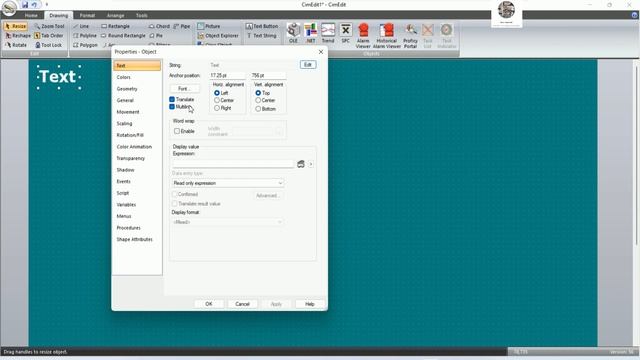Select the Rectangle shape tool
640x360 pixels.
[x=116, y=26]
